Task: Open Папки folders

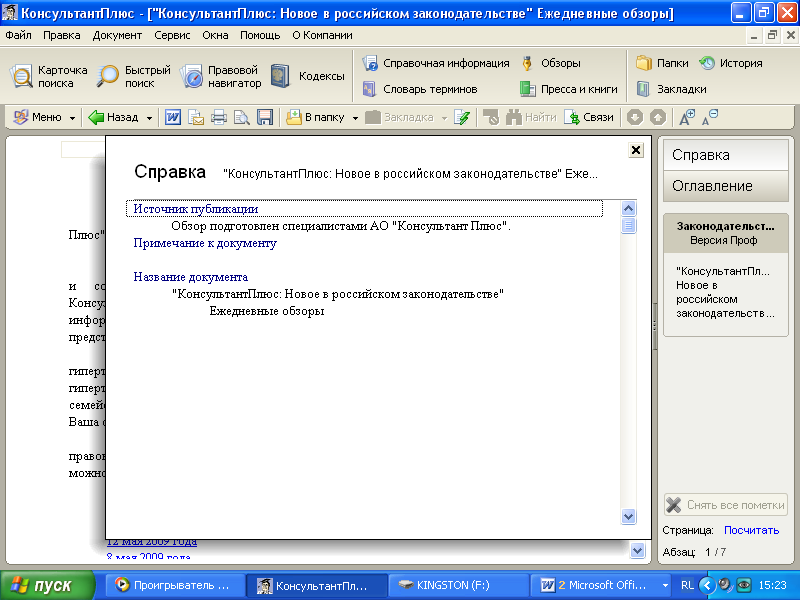Action: pos(662,63)
